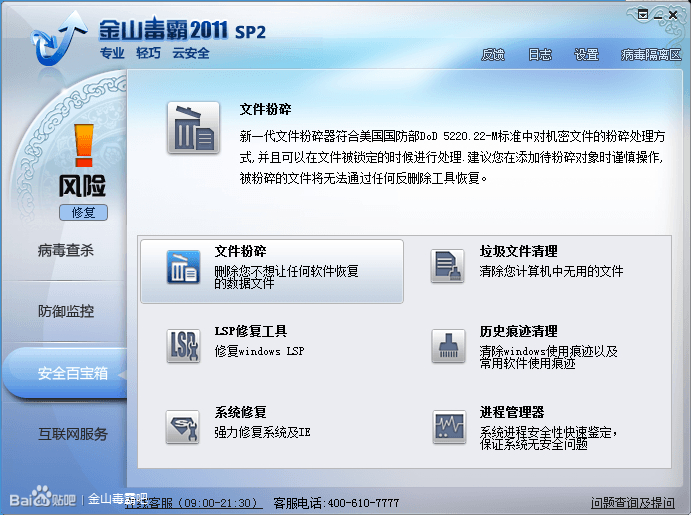Click the File Shredder (文件粉碎) tool icon
This screenshot has height=515, width=691.
pos(183,267)
